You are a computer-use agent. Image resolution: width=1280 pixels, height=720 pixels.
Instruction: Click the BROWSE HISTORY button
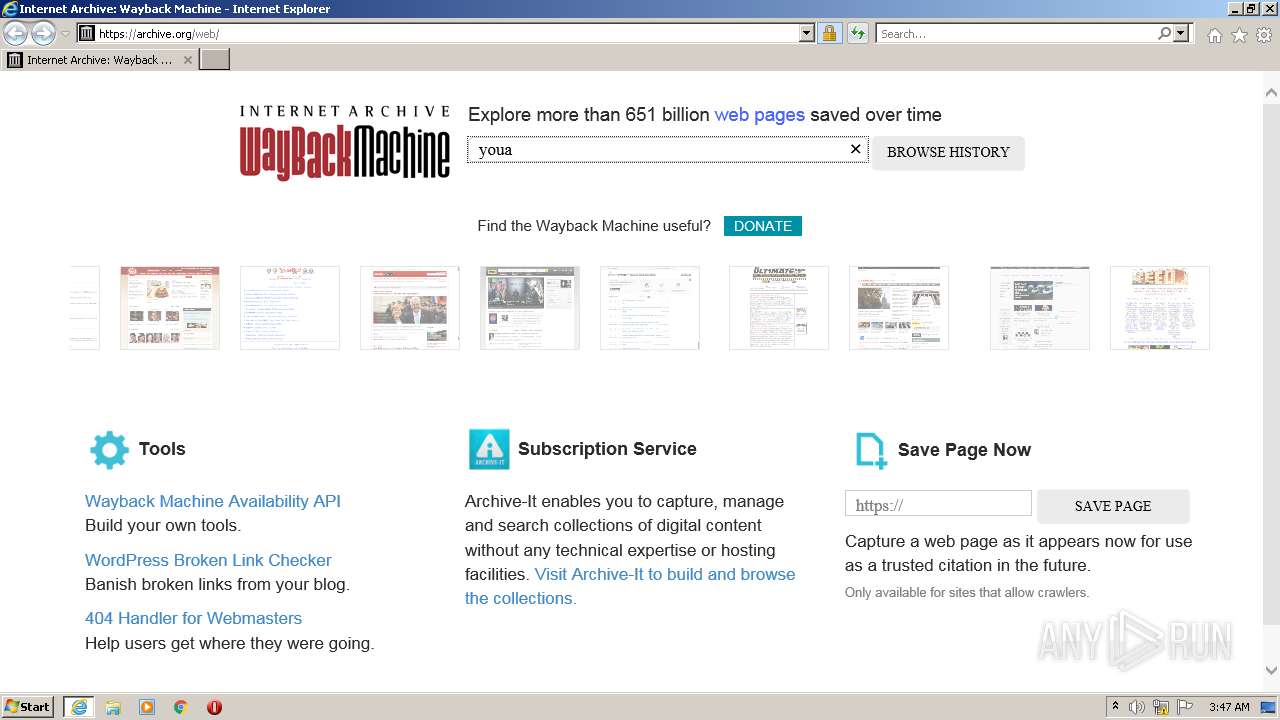(948, 152)
